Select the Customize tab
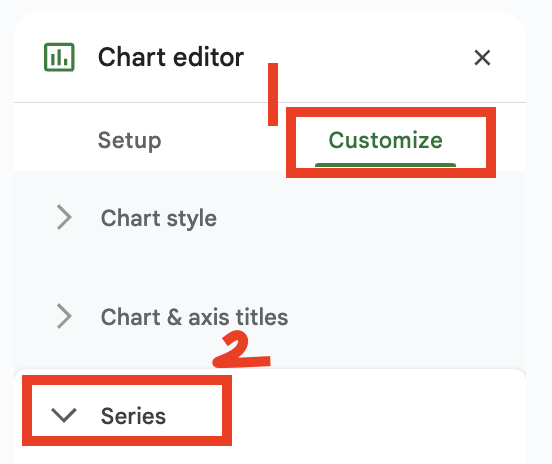Image resolution: width=552 pixels, height=464 pixels. 385,140
